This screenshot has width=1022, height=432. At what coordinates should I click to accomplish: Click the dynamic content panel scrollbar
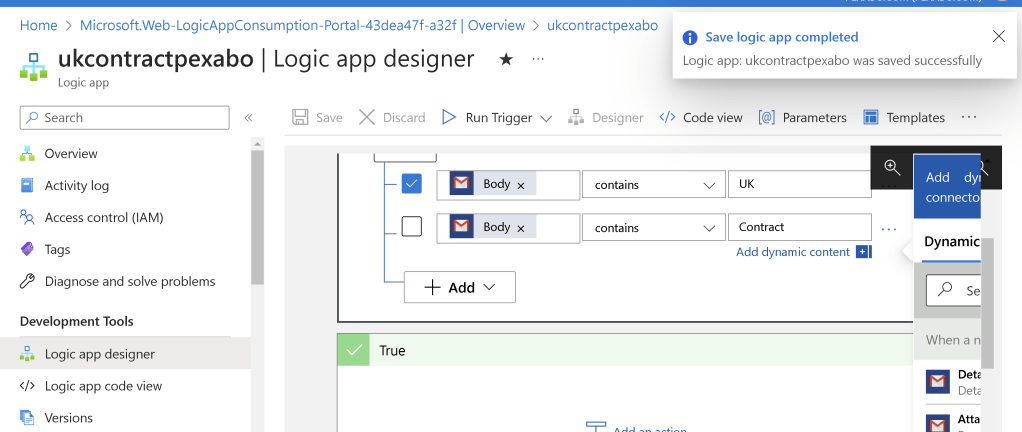pos(987,303)
